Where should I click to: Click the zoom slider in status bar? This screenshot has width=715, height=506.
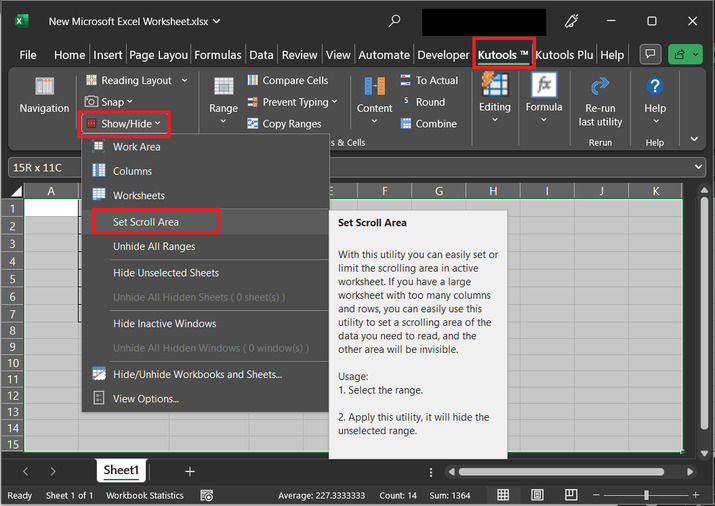tap(646, 495)
